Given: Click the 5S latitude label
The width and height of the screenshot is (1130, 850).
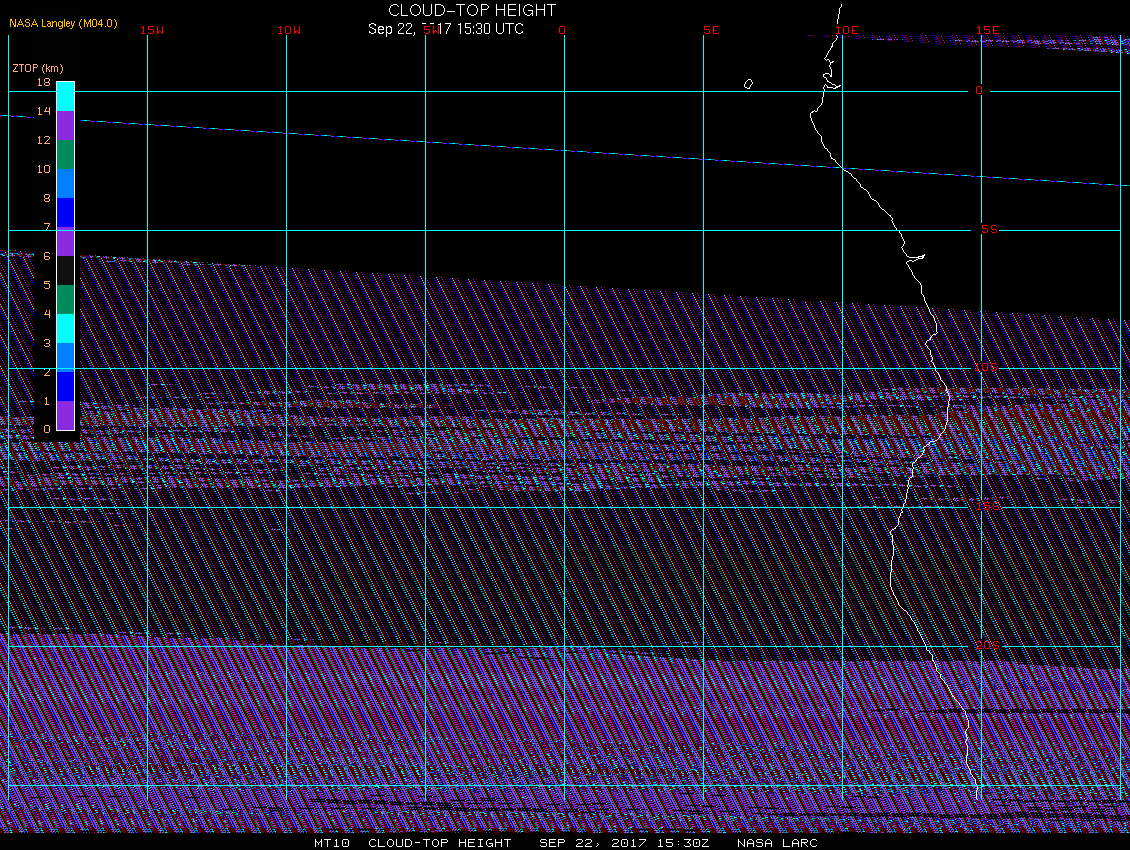Looking at the screenshot, I should [989, 229].
